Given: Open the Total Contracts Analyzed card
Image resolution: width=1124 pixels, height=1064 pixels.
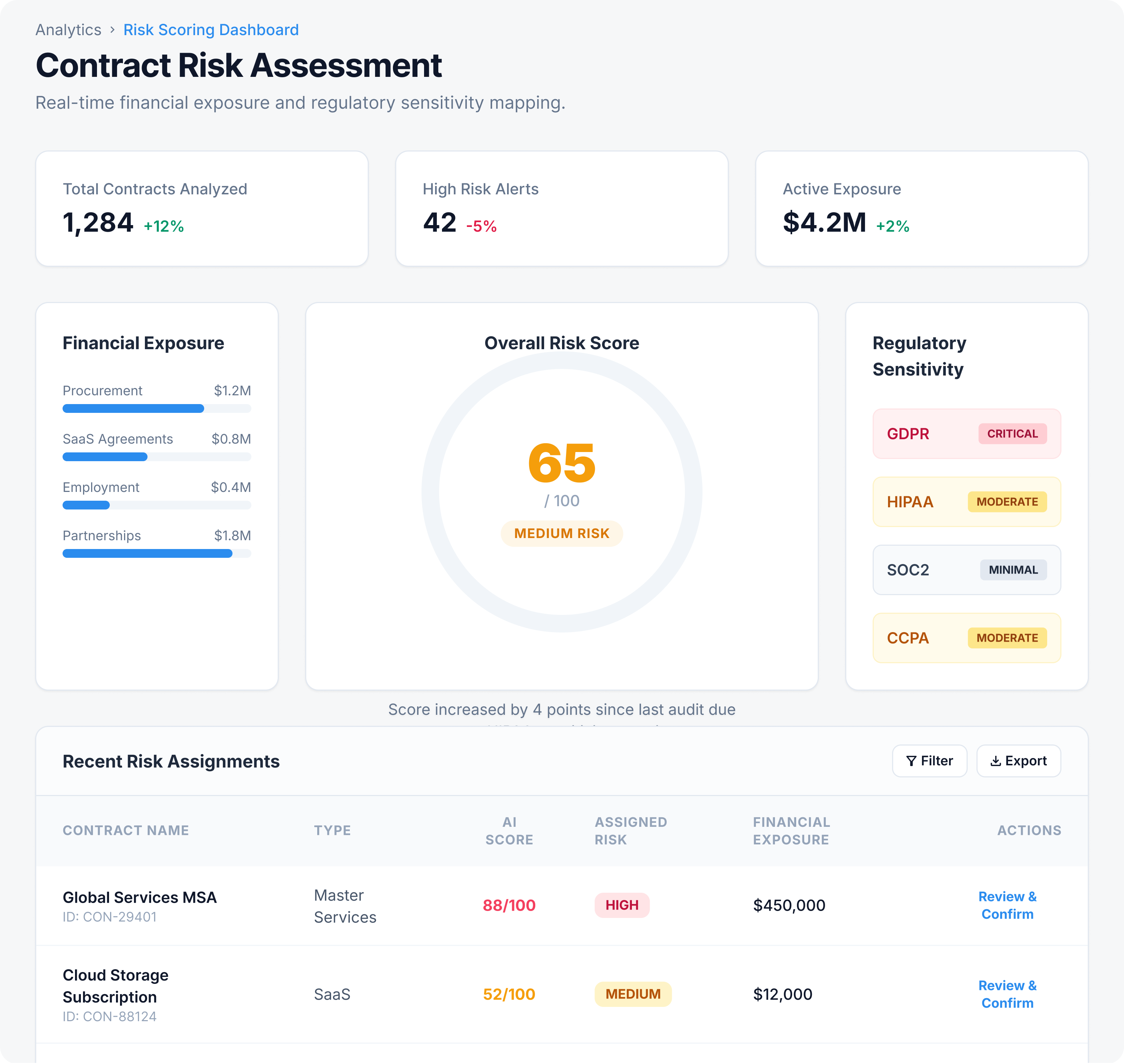Looking at the screenshot, I should coord(202,208).
